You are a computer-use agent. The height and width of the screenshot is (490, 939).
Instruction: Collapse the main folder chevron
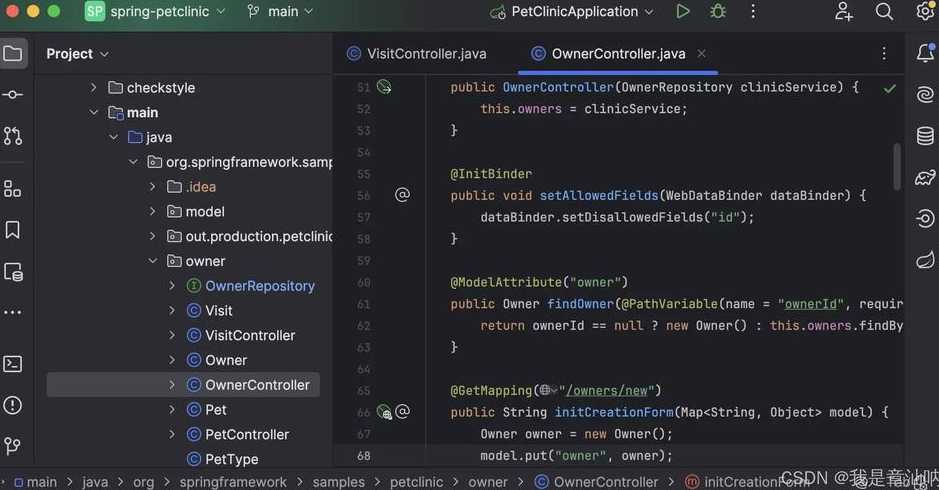93,112
